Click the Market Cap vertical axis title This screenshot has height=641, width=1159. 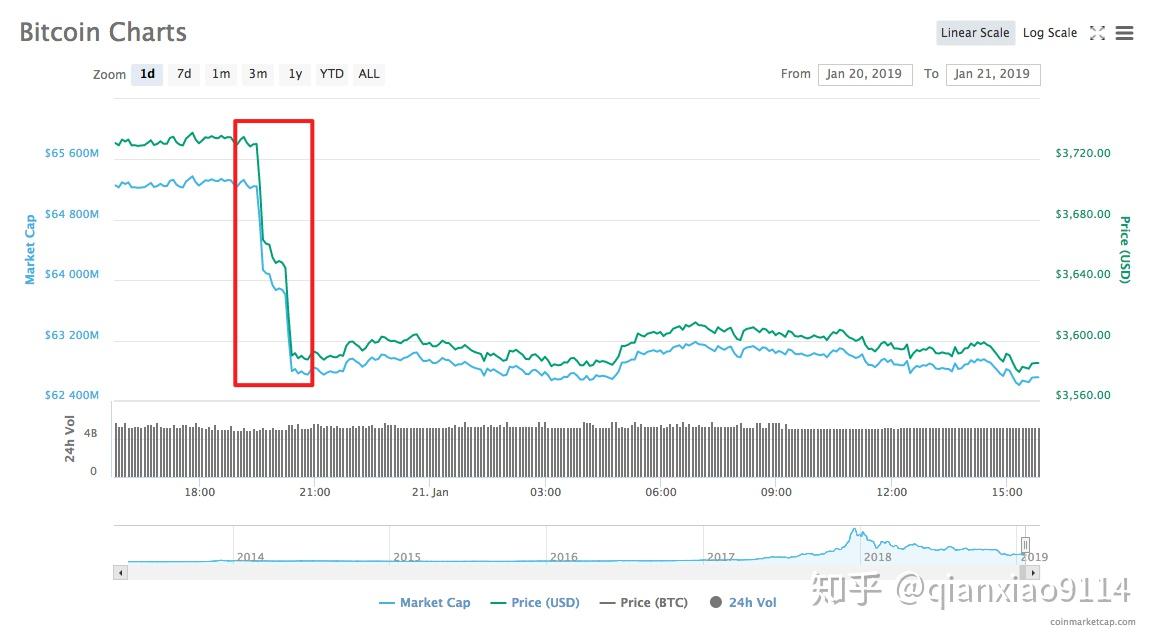coord(30,249)
